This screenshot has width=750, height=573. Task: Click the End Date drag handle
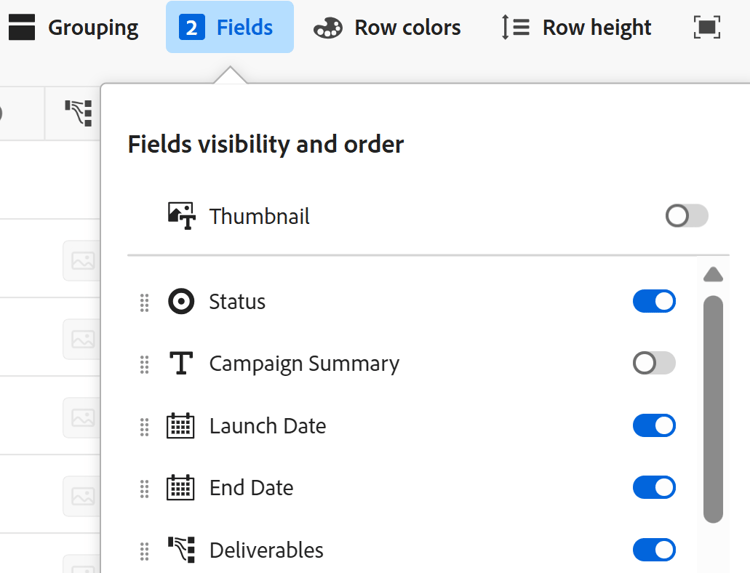(x=144, y=488)
